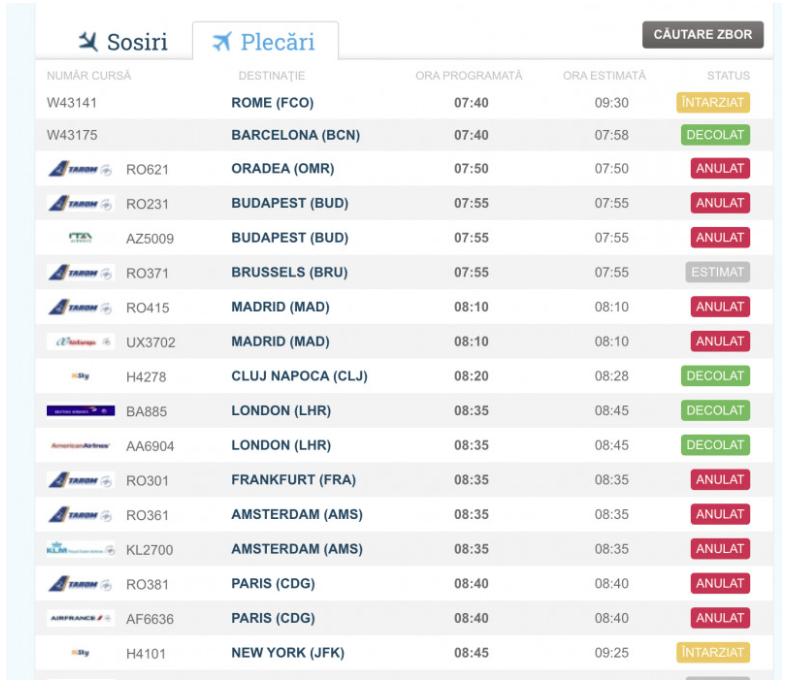The height and width of the screenshot is (691, 790).
Task: Click the Air France logo beside AF6636
Action: 80,619
